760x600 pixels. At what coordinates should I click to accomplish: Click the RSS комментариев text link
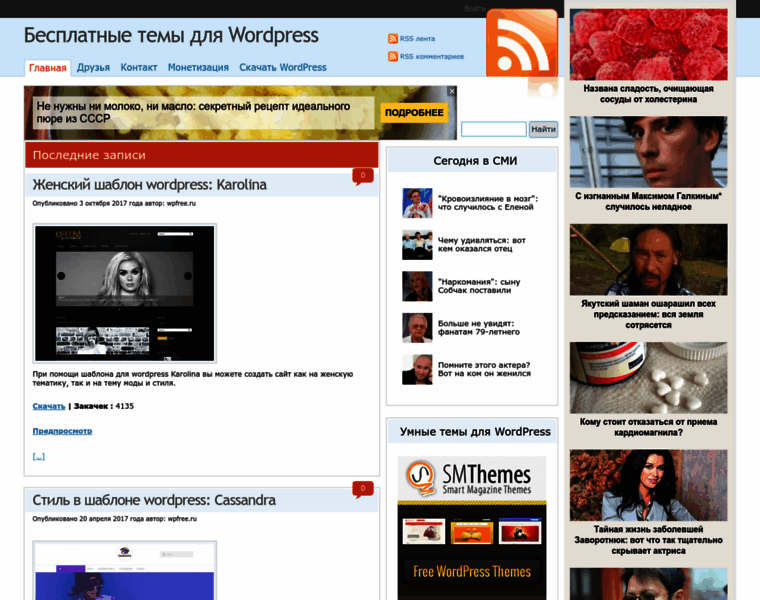[432, 57]
